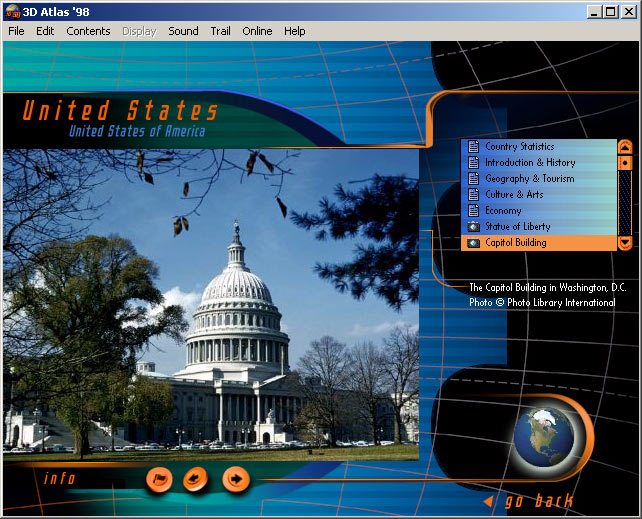Click the rotating globe icon
The width and height of the screenshot is (642, 519).
point(543,437)
